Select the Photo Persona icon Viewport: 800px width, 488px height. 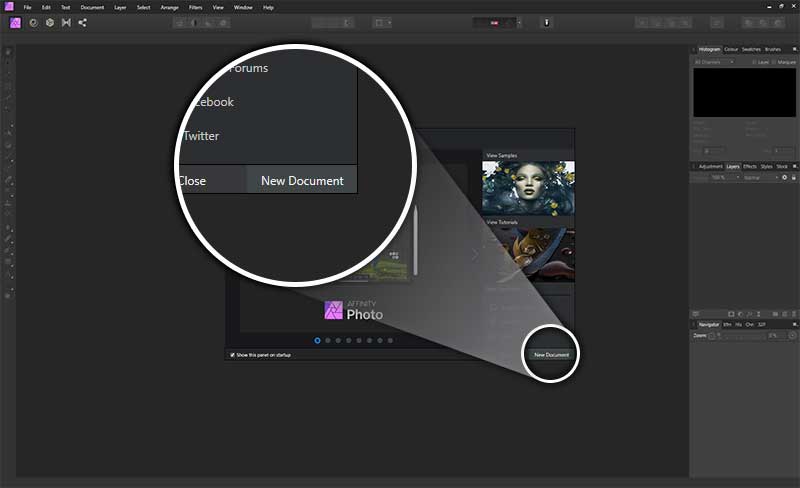15,23
